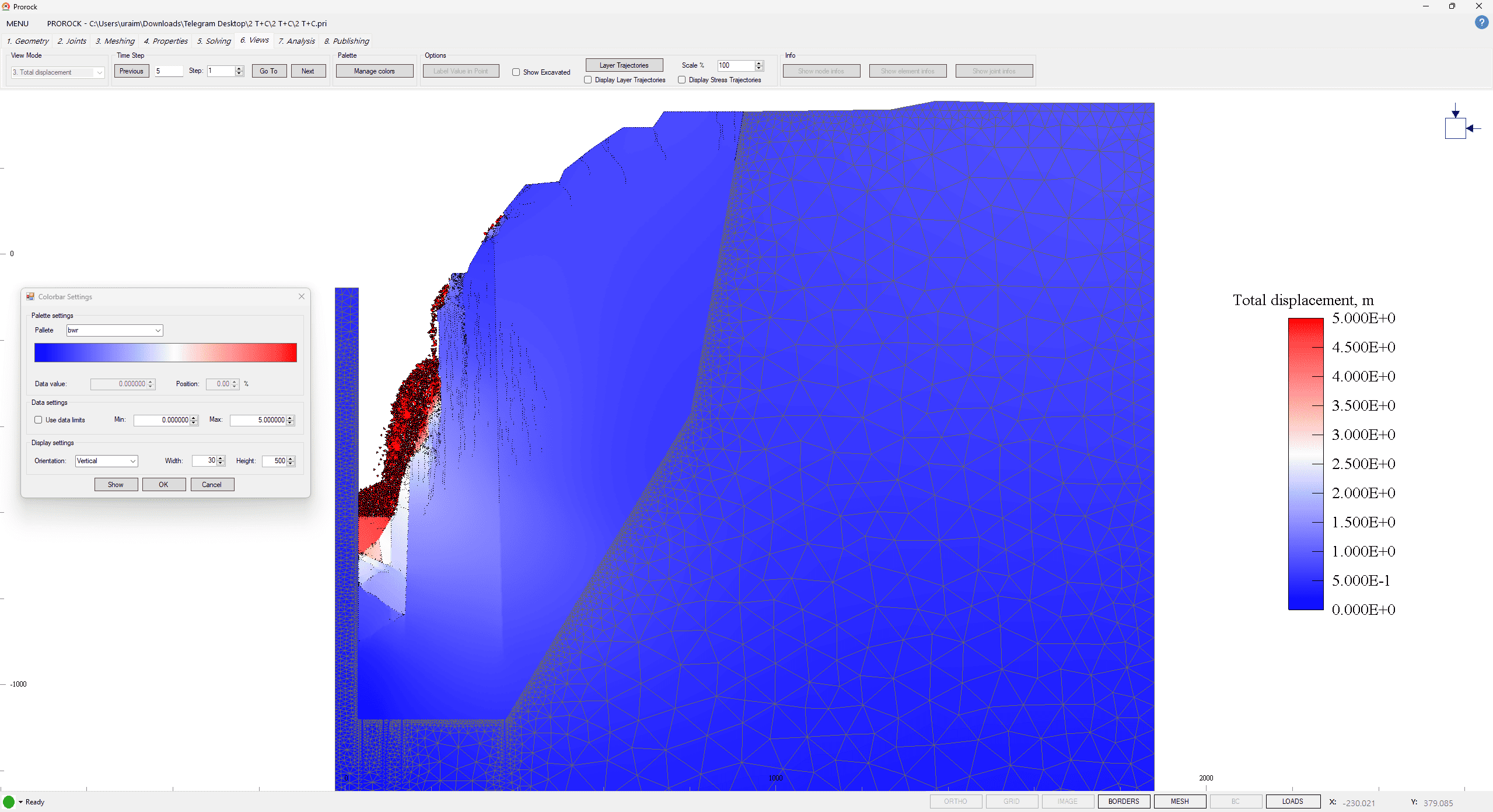Toggle IMAGE display in status bar
Image resolution: width=1493 pixels, height=812 pixels.
(x=1068, y=801)
